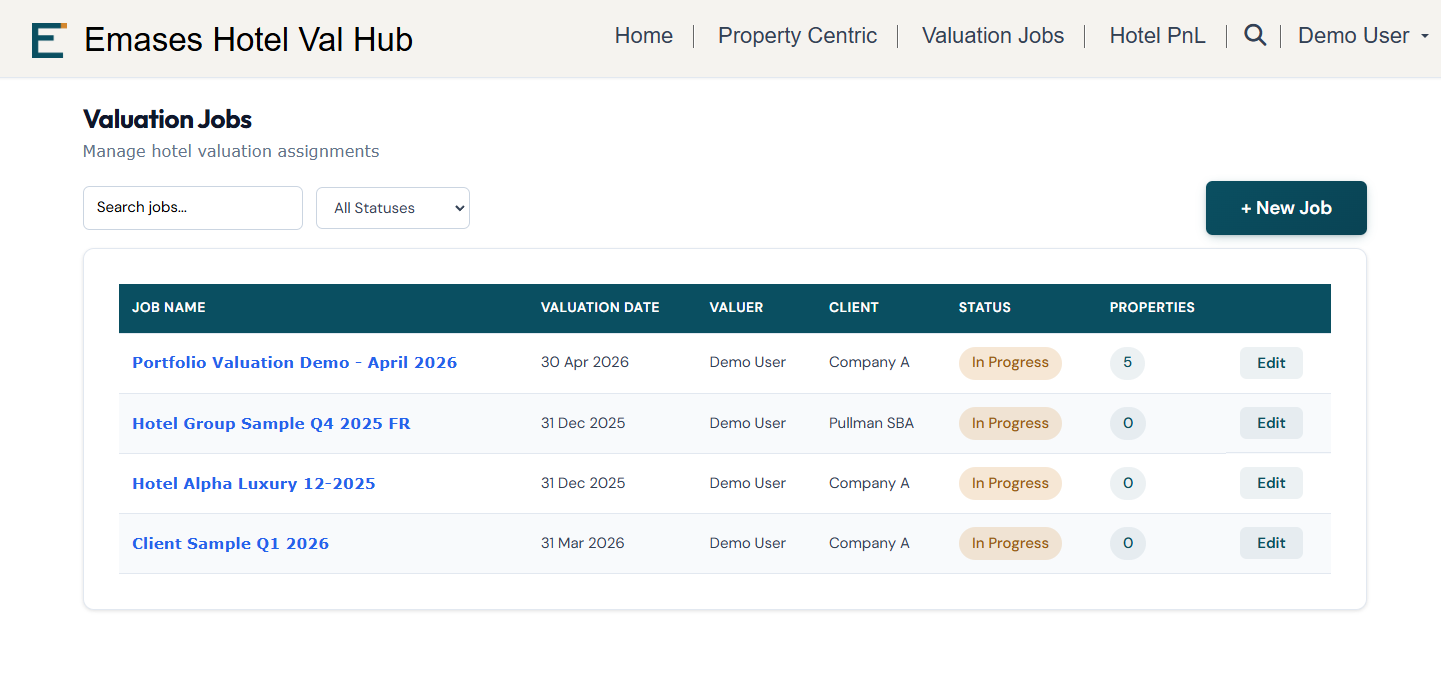Open the All Statuses filter dropdown

tap(393, 208)
